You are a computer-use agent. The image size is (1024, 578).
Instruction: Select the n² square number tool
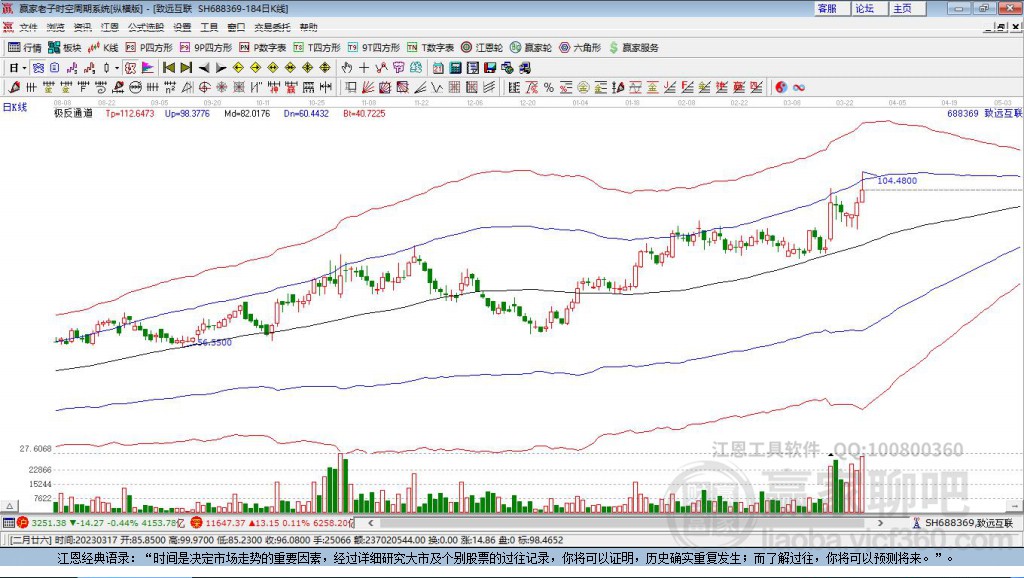[x=170, y=88]
